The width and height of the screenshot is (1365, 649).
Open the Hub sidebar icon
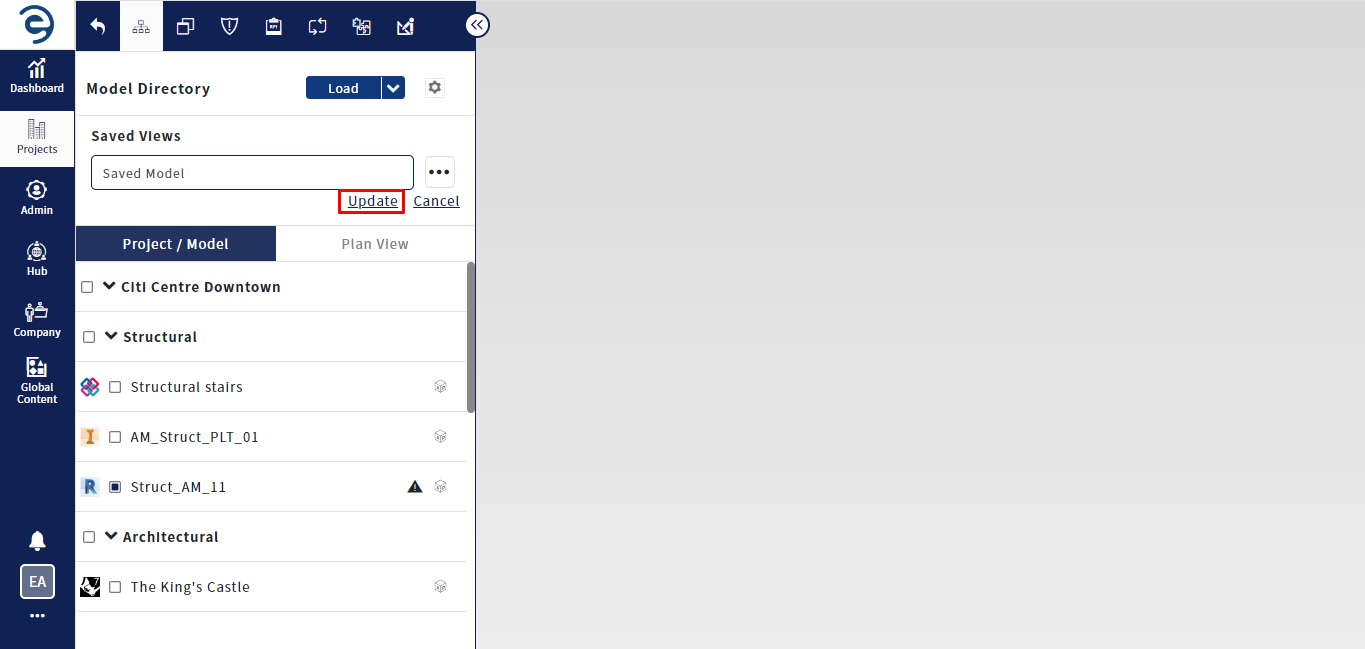pos(37,259)
